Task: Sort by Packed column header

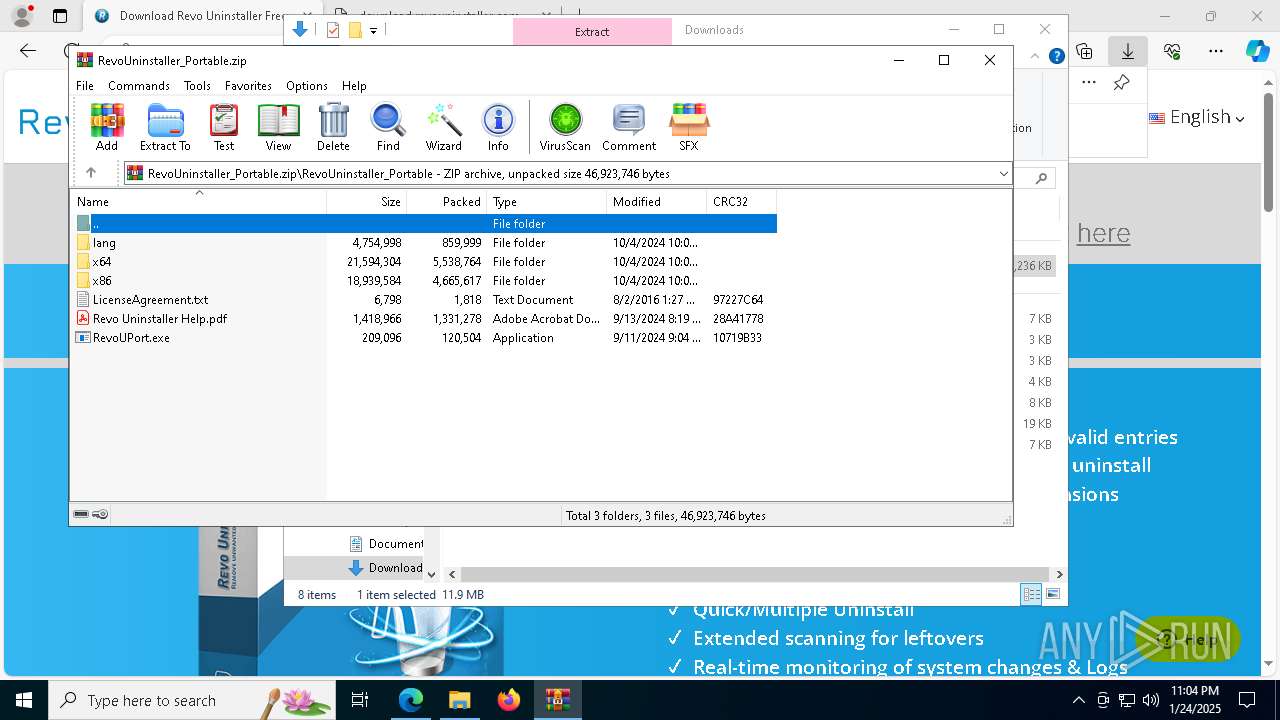Action: [x=447, y=202]
